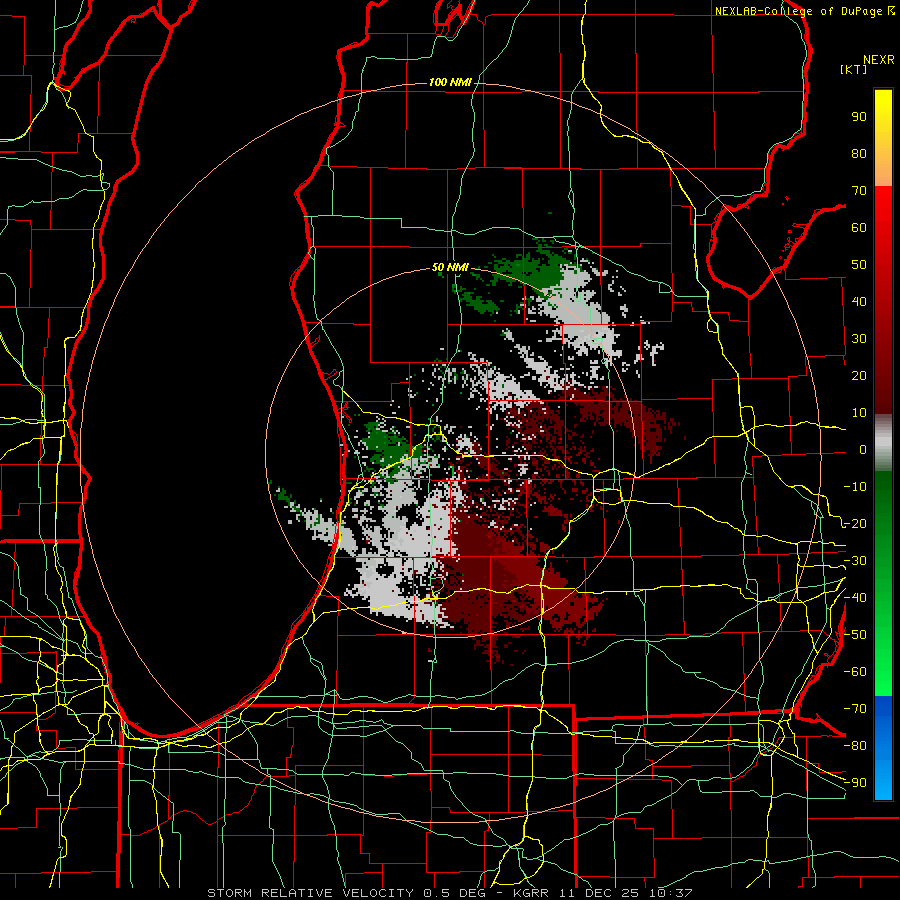Click the NEXR label above the color scale
The width and height of the screenshot is (900, 900).
point(879,60)
